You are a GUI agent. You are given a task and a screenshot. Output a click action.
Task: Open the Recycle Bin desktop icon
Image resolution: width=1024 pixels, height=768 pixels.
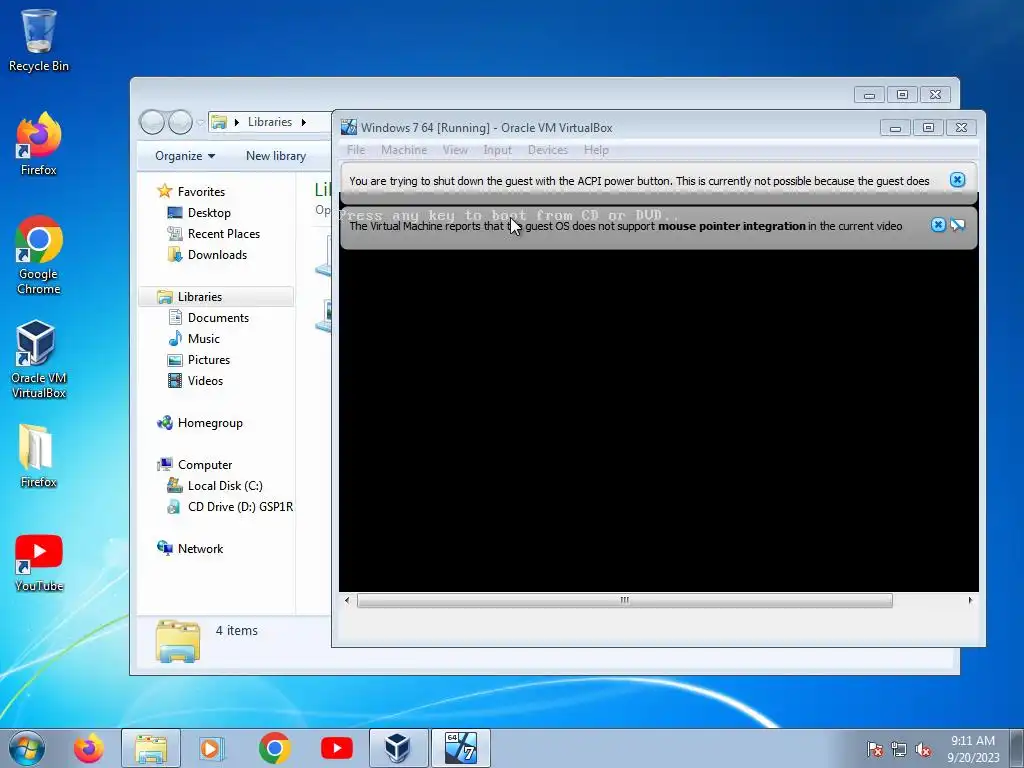39,40
